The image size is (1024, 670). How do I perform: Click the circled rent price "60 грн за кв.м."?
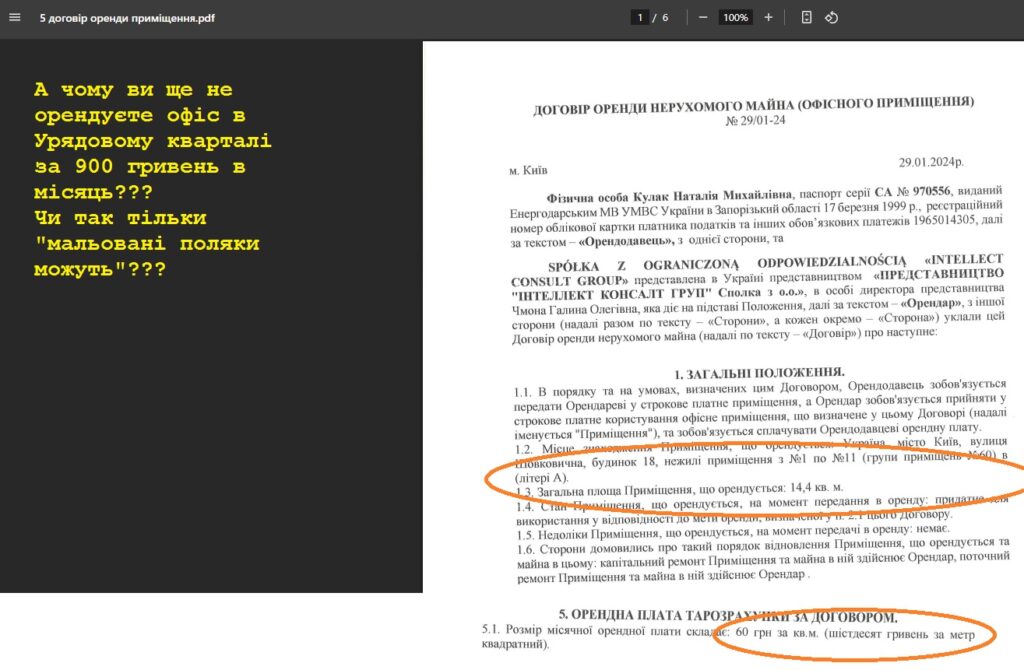coord(771,634)
